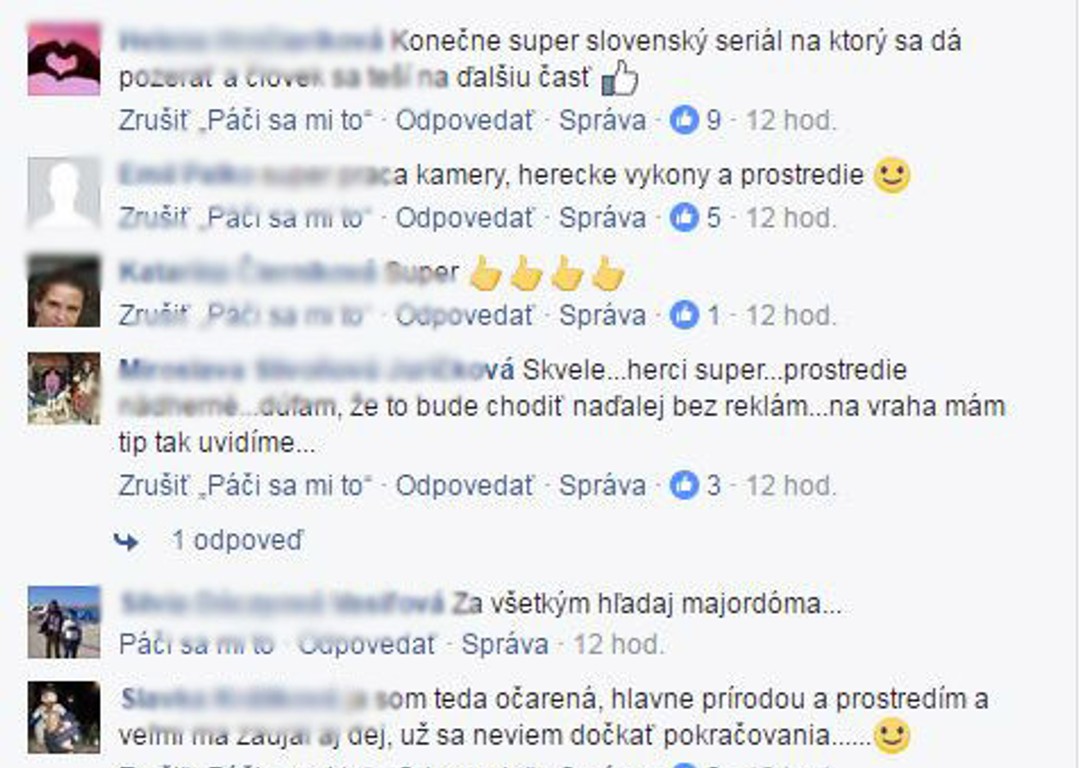This screenshot has width=1080, height=768.
Task: Click the reply arrow icon beside 1 odpoveď
Action: coord(126,542)
